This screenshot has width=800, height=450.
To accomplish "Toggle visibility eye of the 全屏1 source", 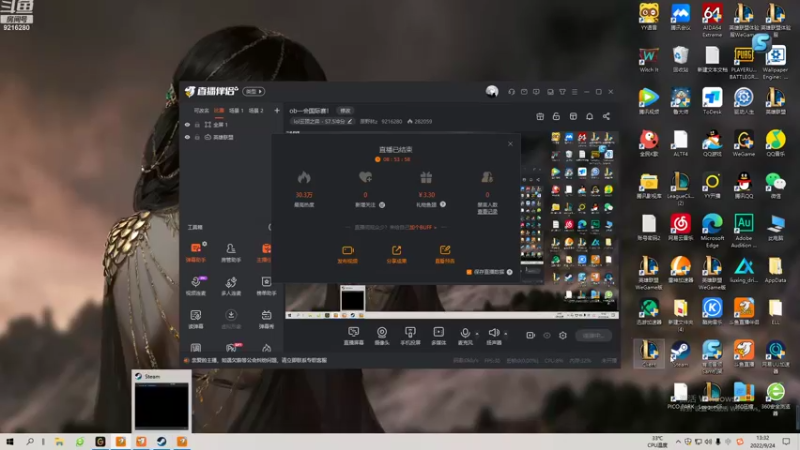I will pyautogui.click(x=187, y=124).
